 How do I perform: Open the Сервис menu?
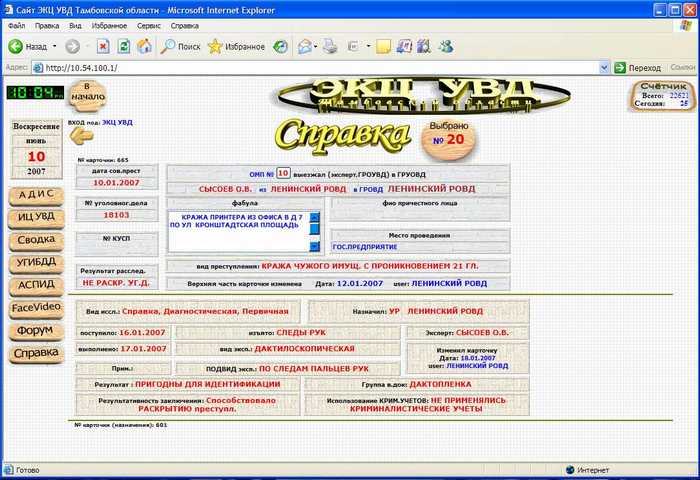pyautogui.click(x=149, y=26)
